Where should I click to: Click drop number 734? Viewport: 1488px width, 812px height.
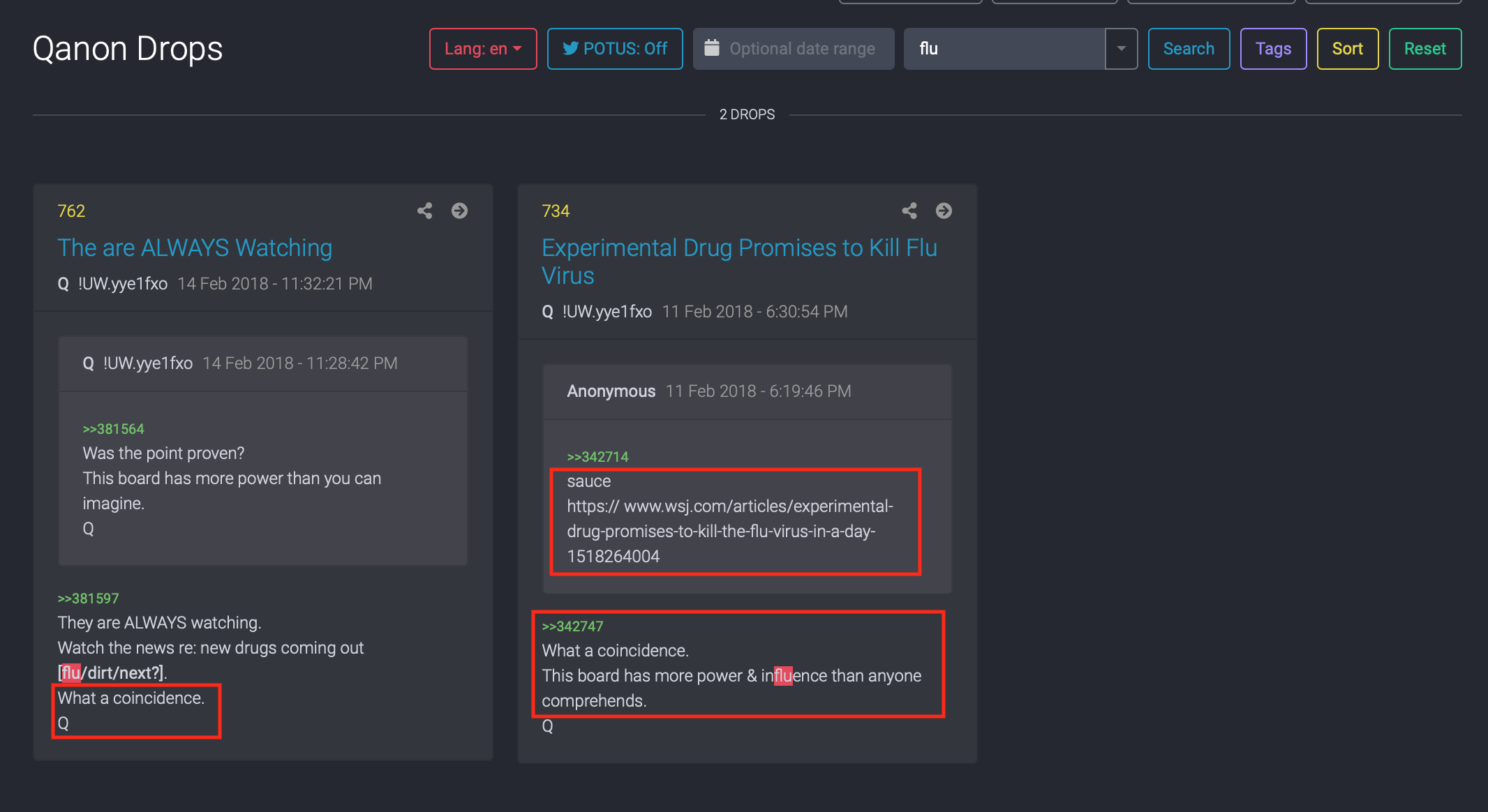(556, 211)
